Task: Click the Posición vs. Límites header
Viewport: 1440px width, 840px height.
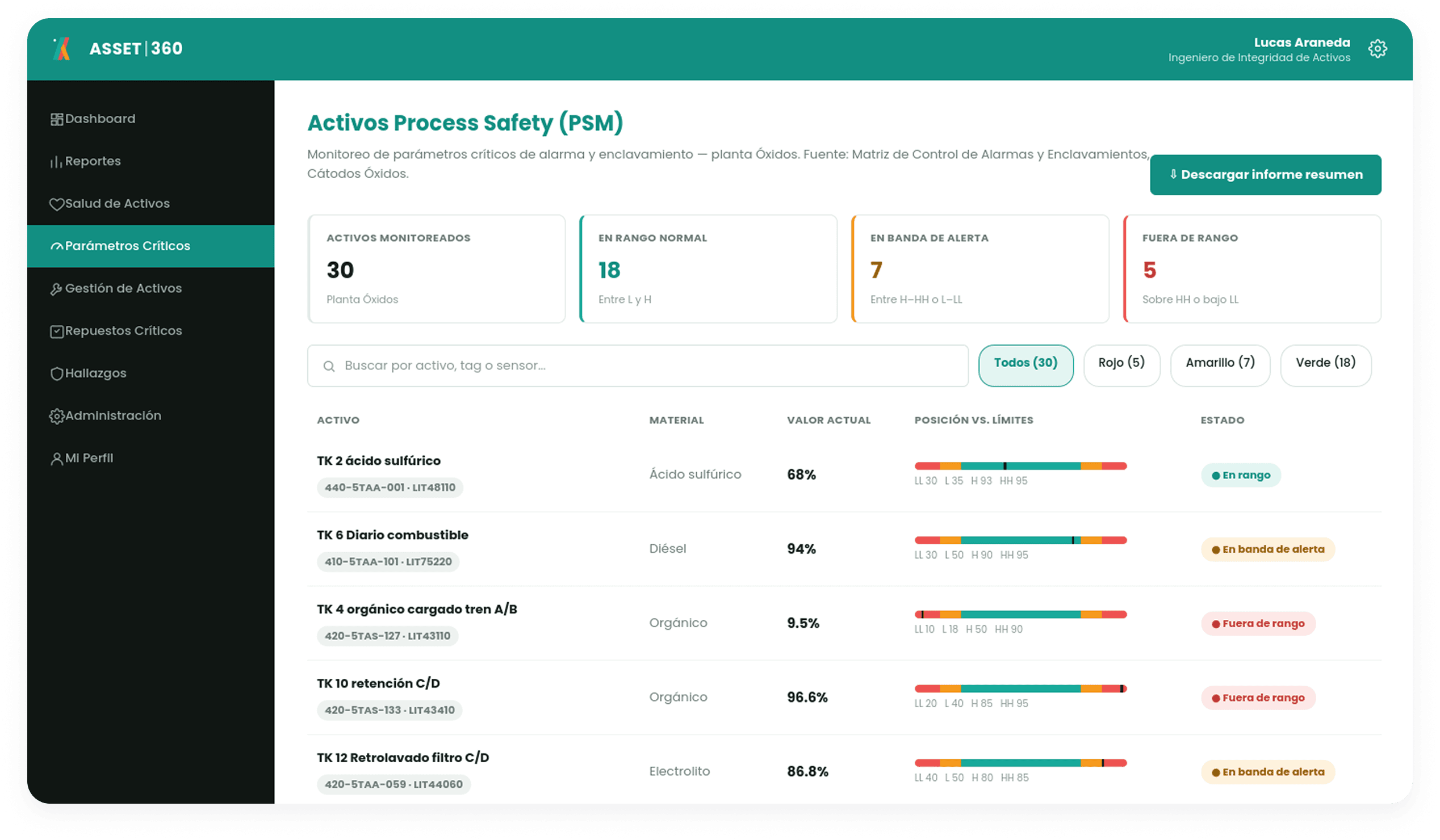Action: click(974, 421)
